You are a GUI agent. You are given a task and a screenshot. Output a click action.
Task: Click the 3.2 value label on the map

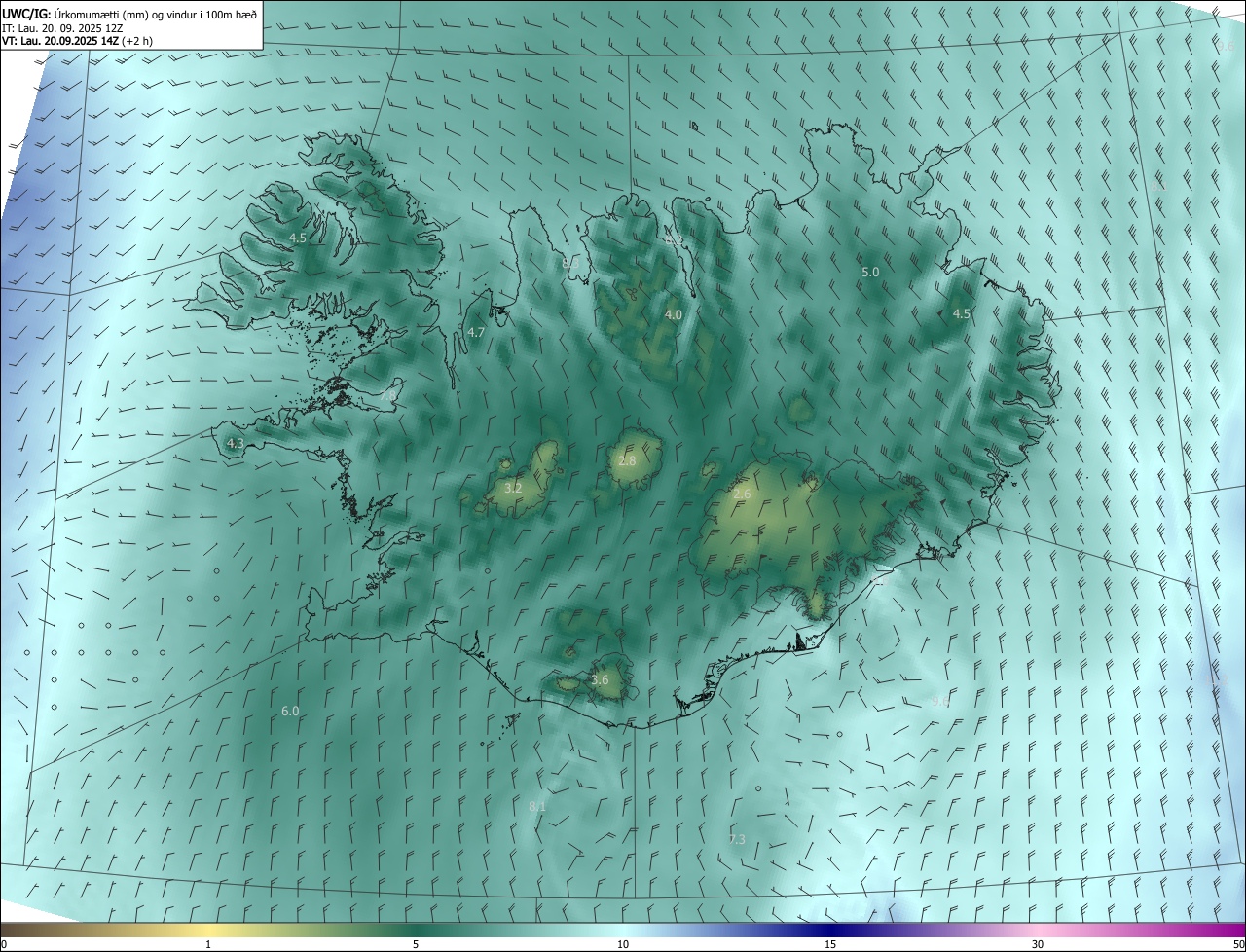[514, 488]
